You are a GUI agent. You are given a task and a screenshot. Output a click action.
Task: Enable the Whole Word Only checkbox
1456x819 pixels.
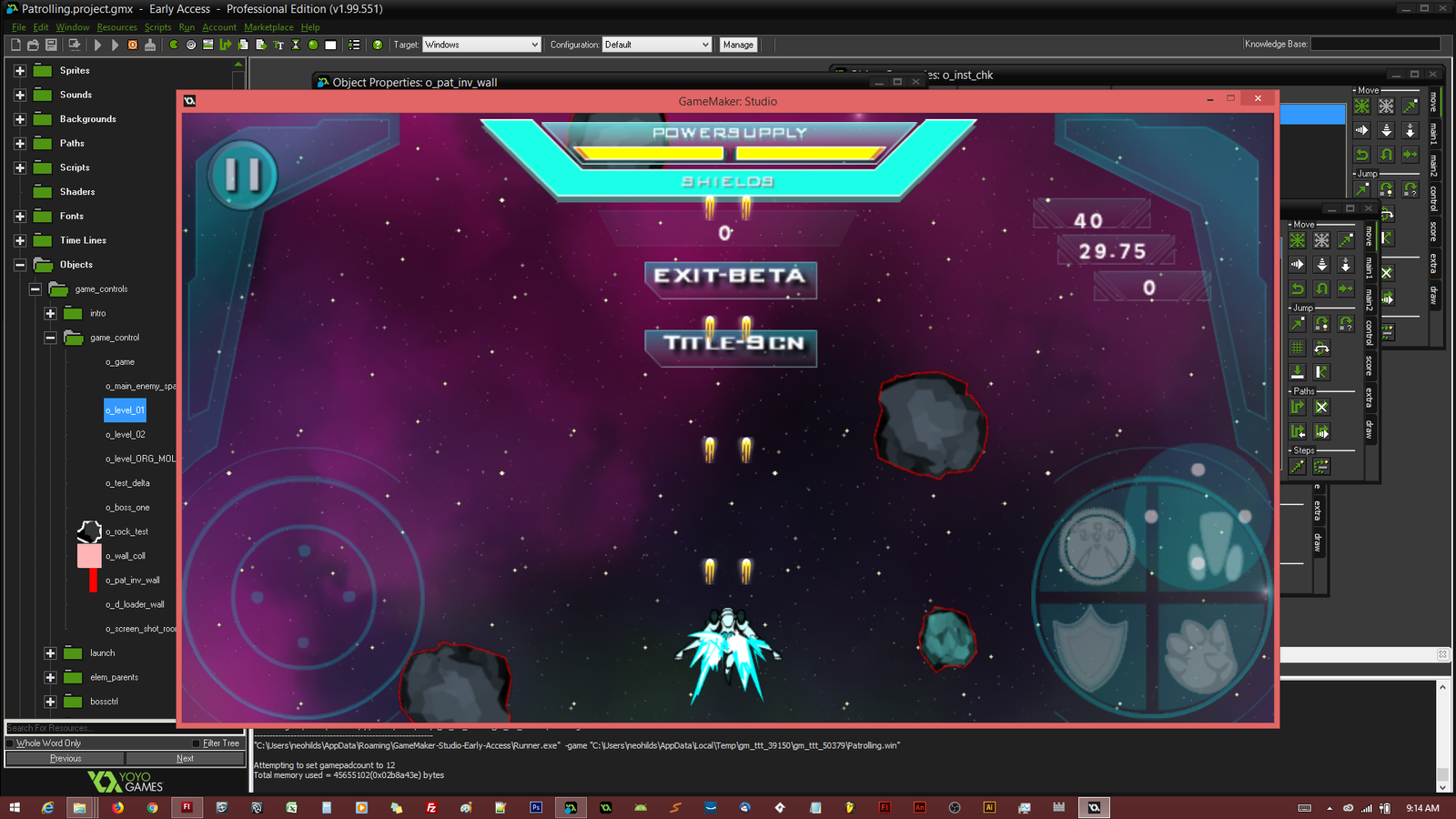10,743
